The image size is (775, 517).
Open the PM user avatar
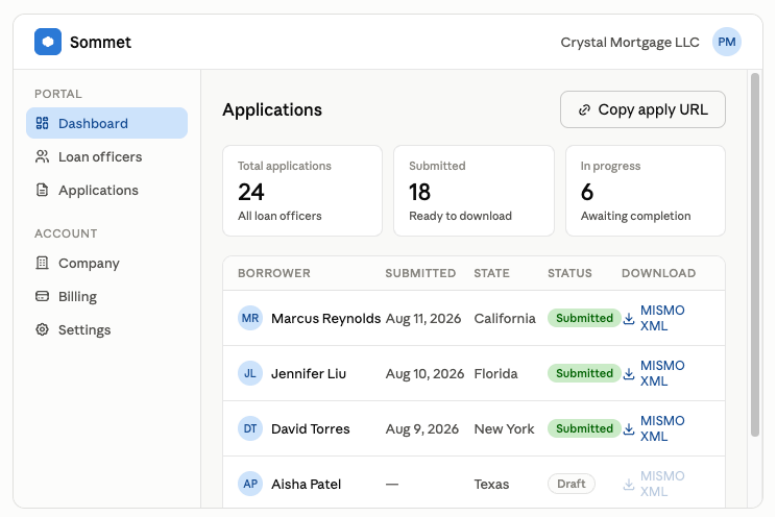tap(726, 42)
